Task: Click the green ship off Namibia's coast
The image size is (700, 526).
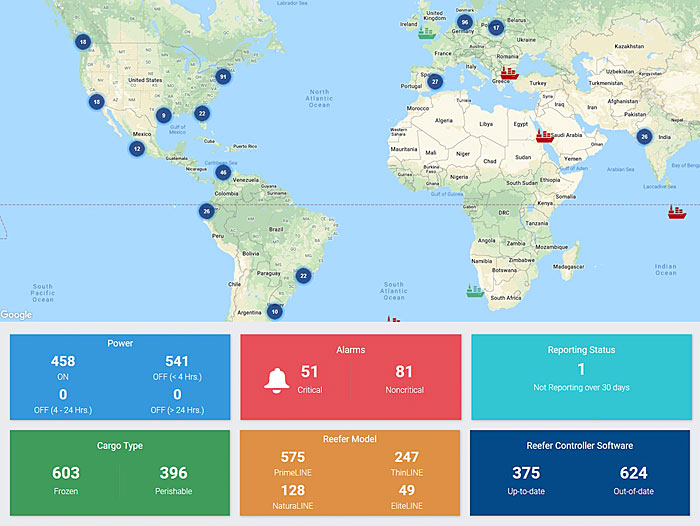Action: pyautogui.click(x=474, y=291)
